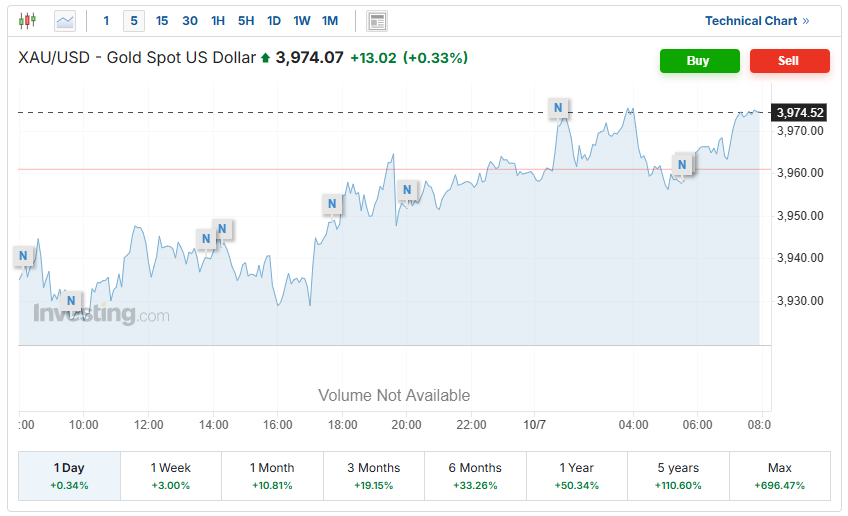
Task: Set the chart interval to 1 minute
Action: tap(107, 20)
